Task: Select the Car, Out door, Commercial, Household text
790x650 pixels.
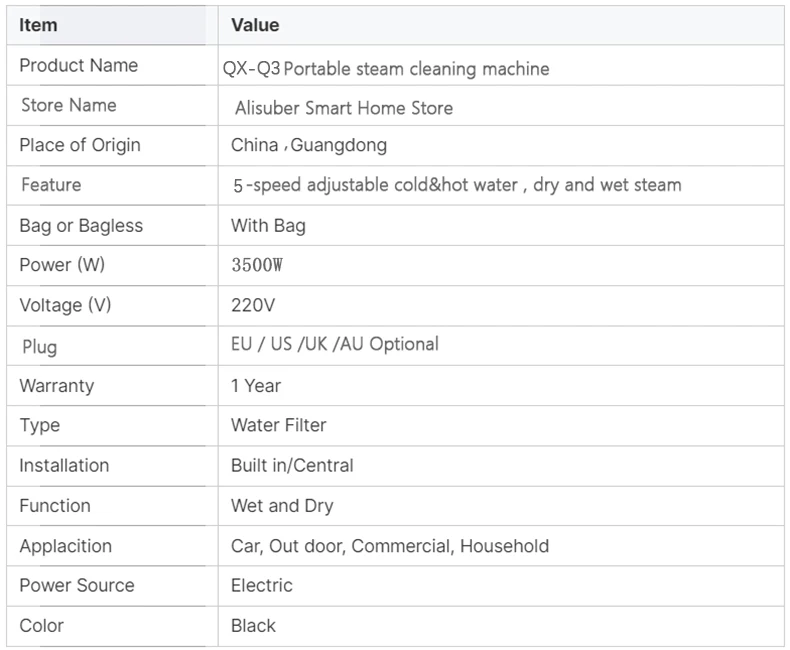Action: (390, 546)
